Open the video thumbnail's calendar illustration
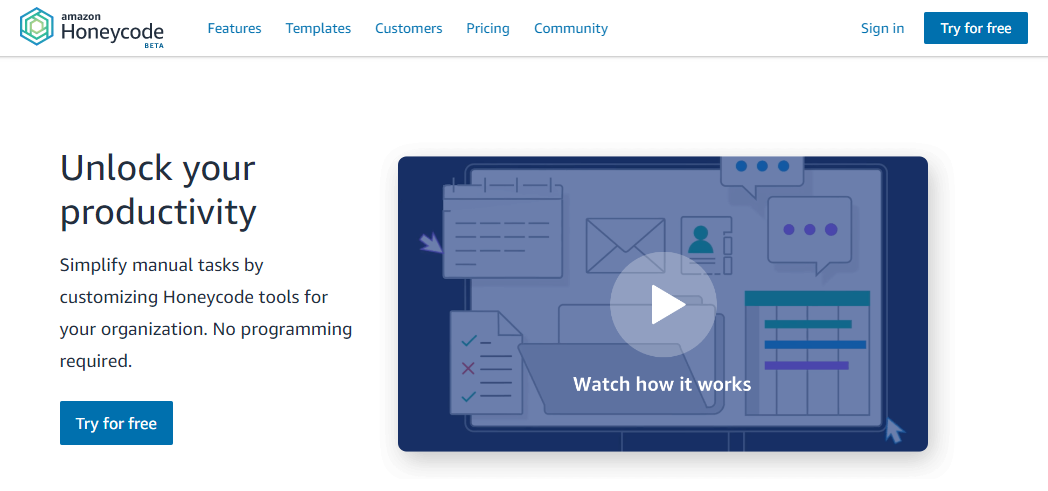This screenshot has width=1048, height=491. [503, 228]
